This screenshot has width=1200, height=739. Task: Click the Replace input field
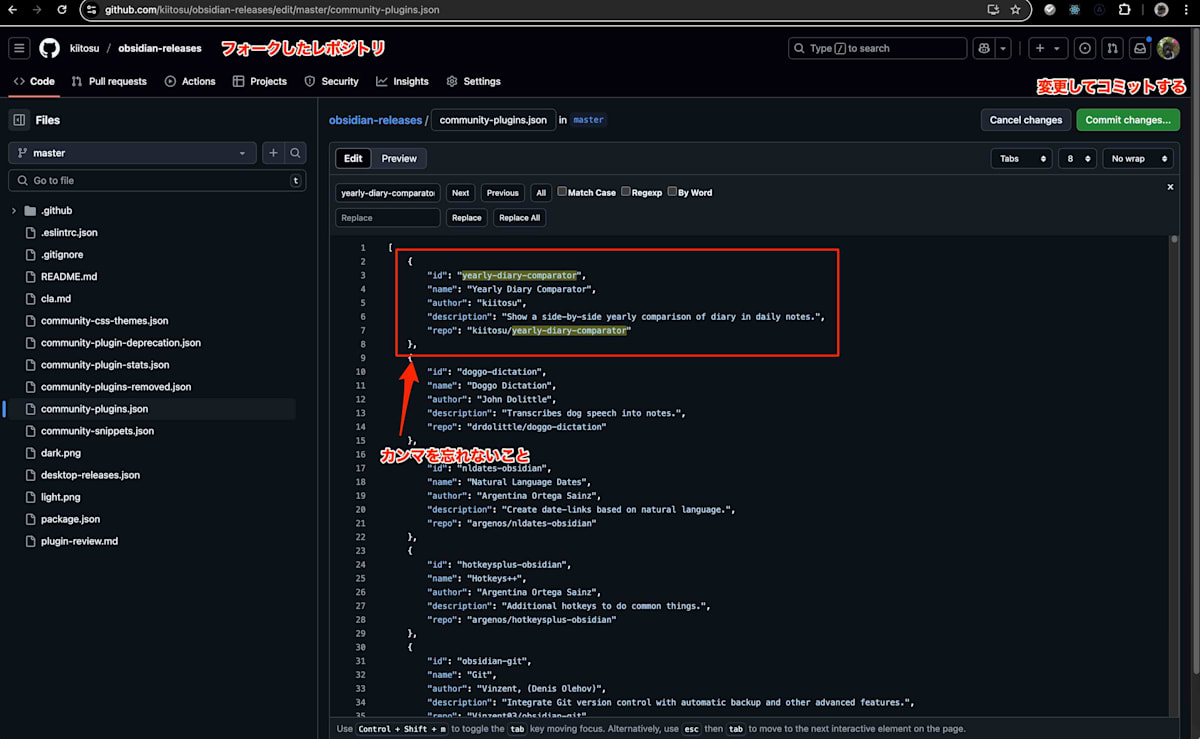[387, 218]
